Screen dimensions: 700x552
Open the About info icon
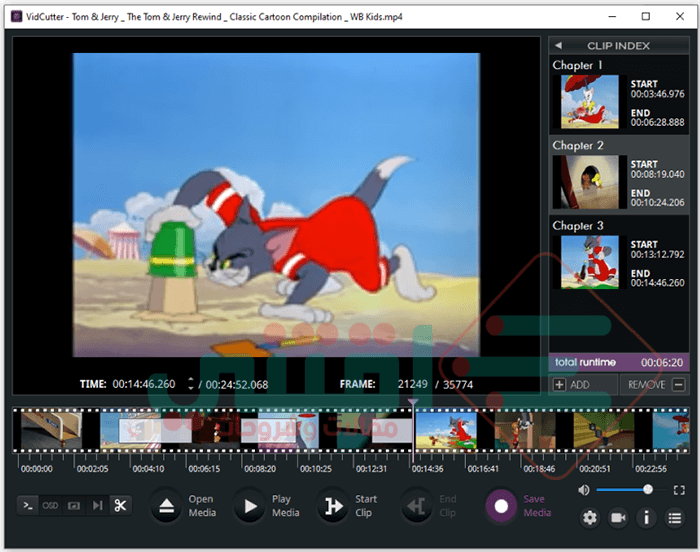646,518
